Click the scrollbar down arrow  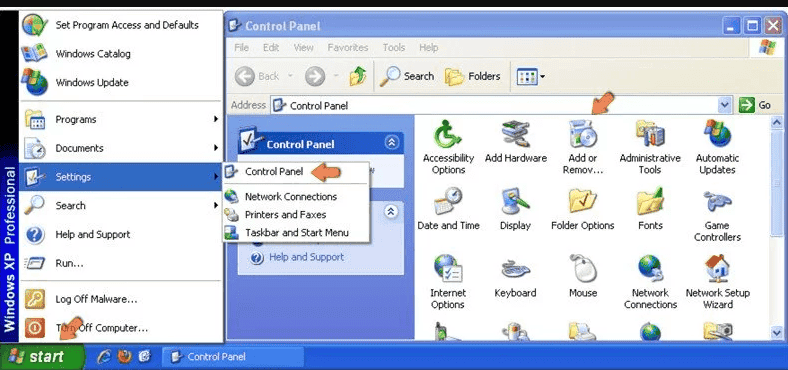[777, 332]
